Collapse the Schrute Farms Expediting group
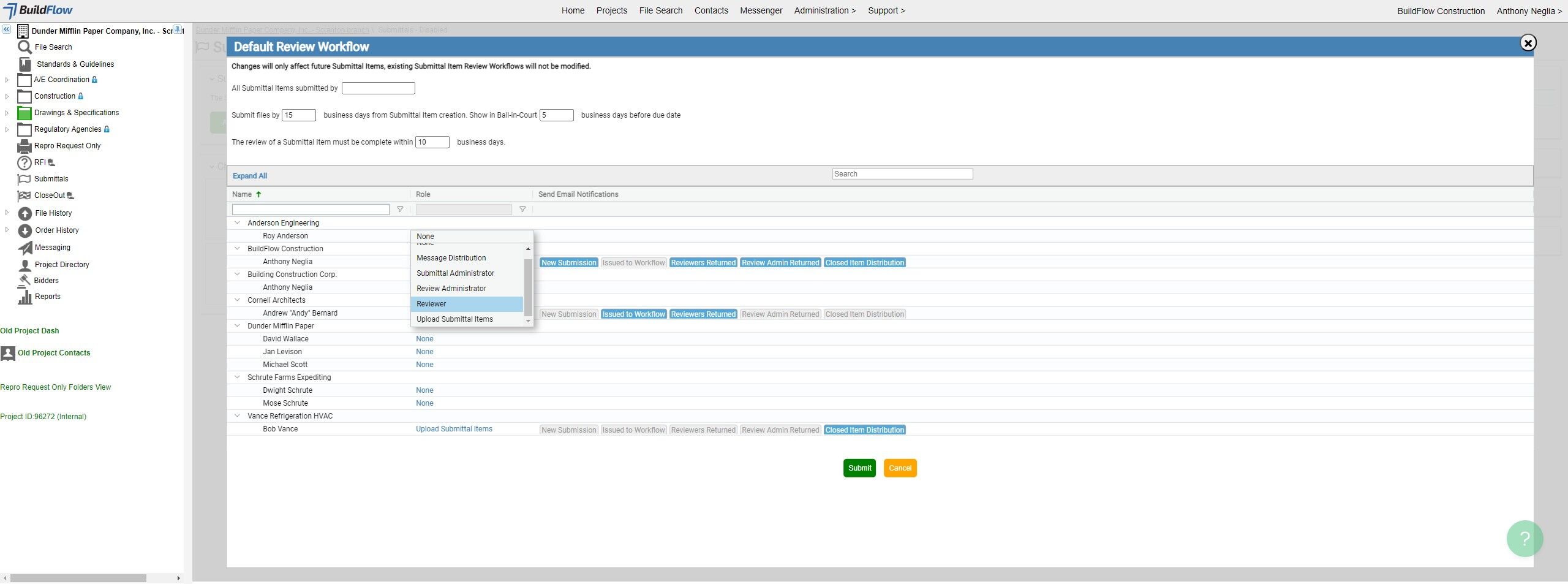Viewport: 1568px width, 584px height. tap(238, 377)
